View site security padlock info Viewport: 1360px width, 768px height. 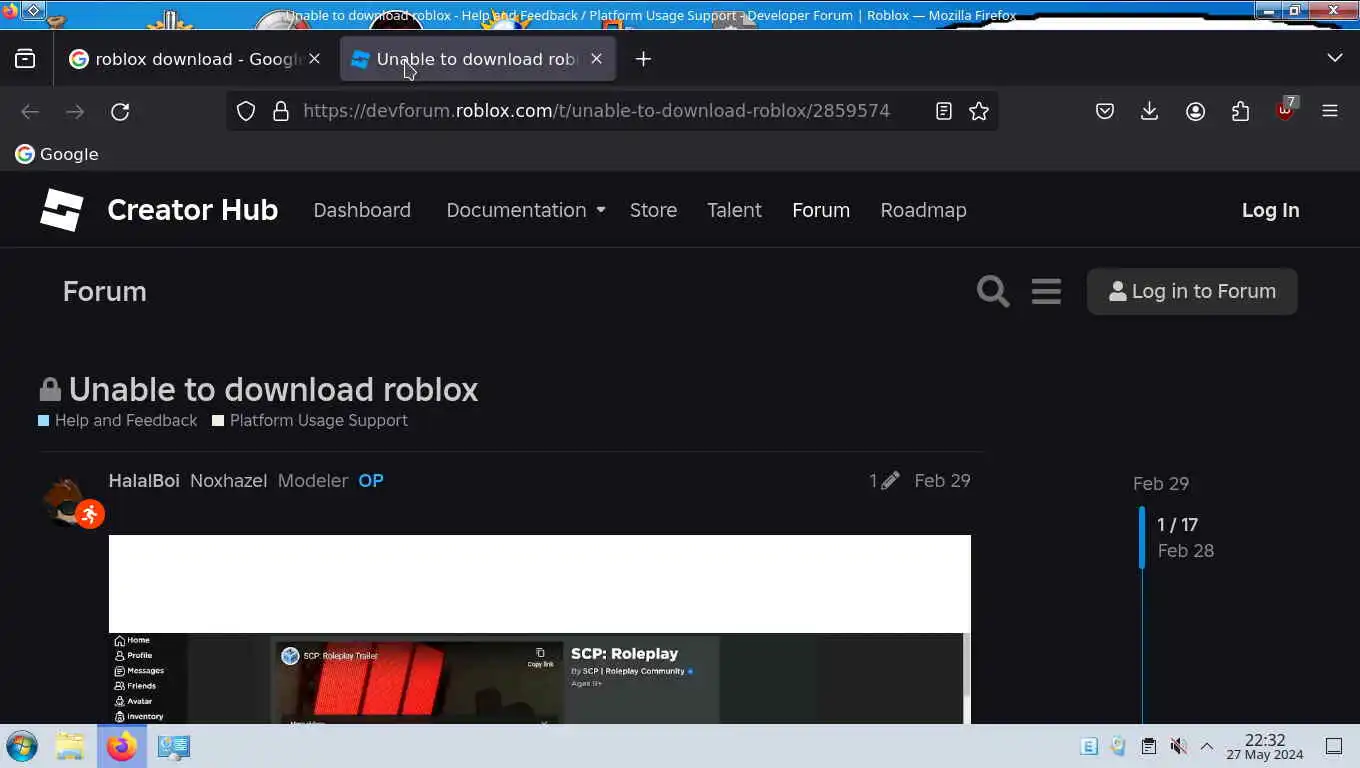click(x=280, y=111)
